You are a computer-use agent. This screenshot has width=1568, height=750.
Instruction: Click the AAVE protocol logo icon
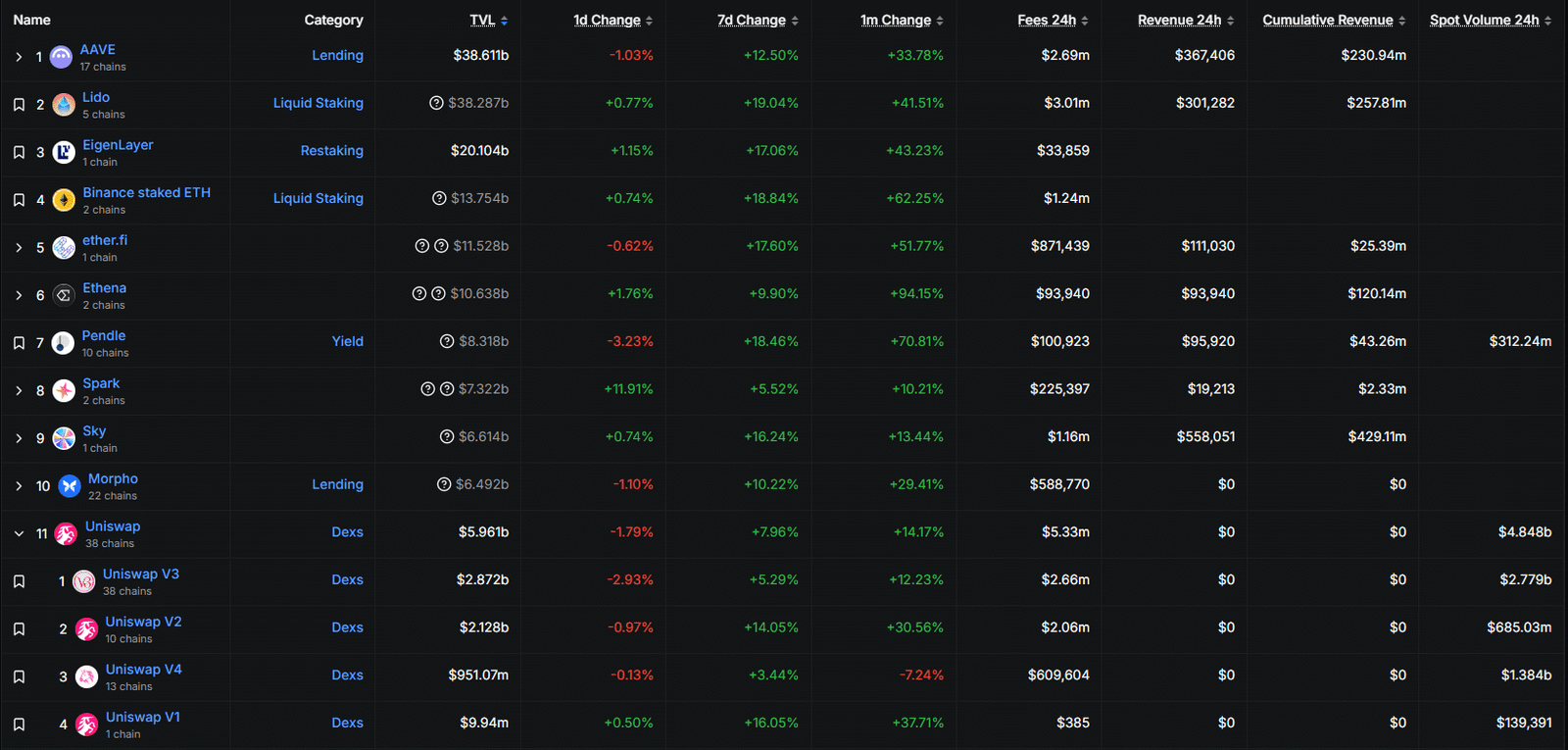[x=61, y=57]
